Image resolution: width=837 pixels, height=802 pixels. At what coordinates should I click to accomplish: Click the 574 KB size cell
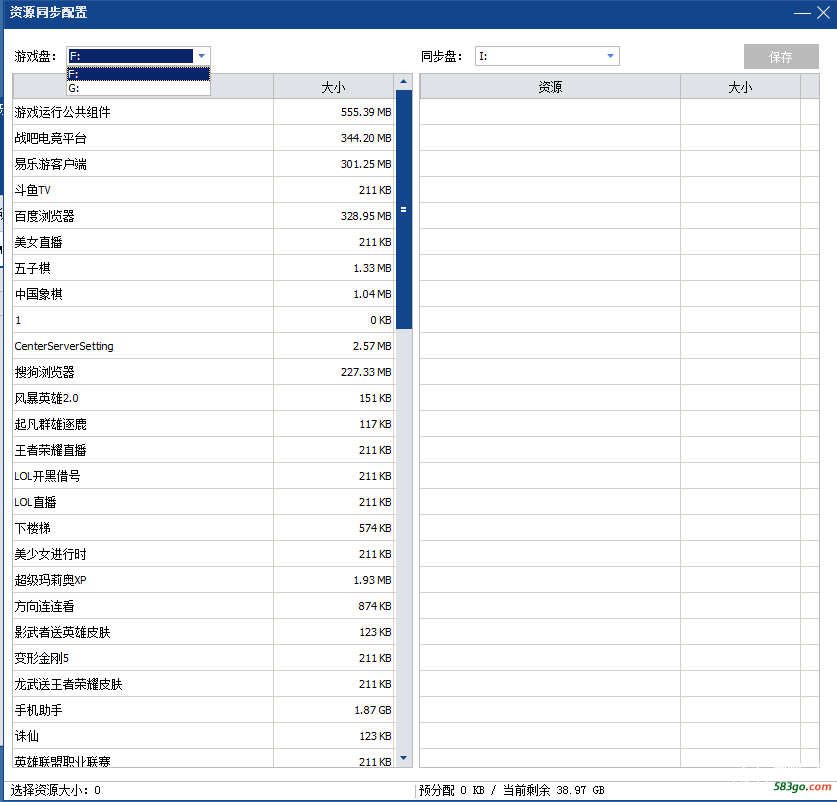pyautogui.click(x=334, y=528)
